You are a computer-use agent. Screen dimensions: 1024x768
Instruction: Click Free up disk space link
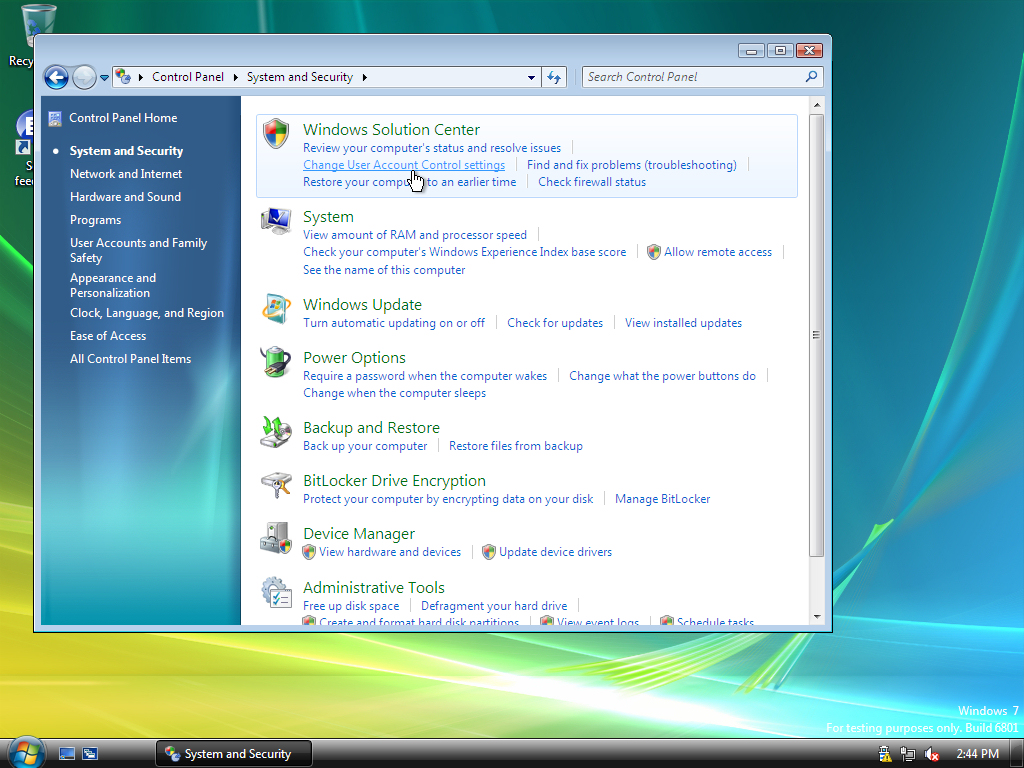351,606
